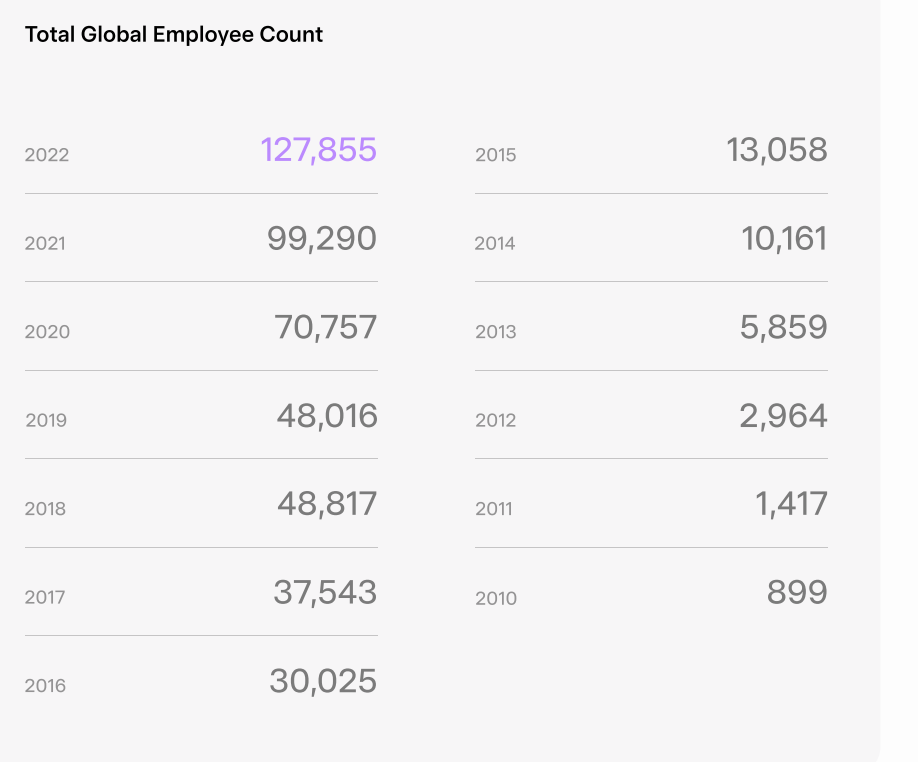Click the 99,290 figure for 2021

(x=321, y=239)
